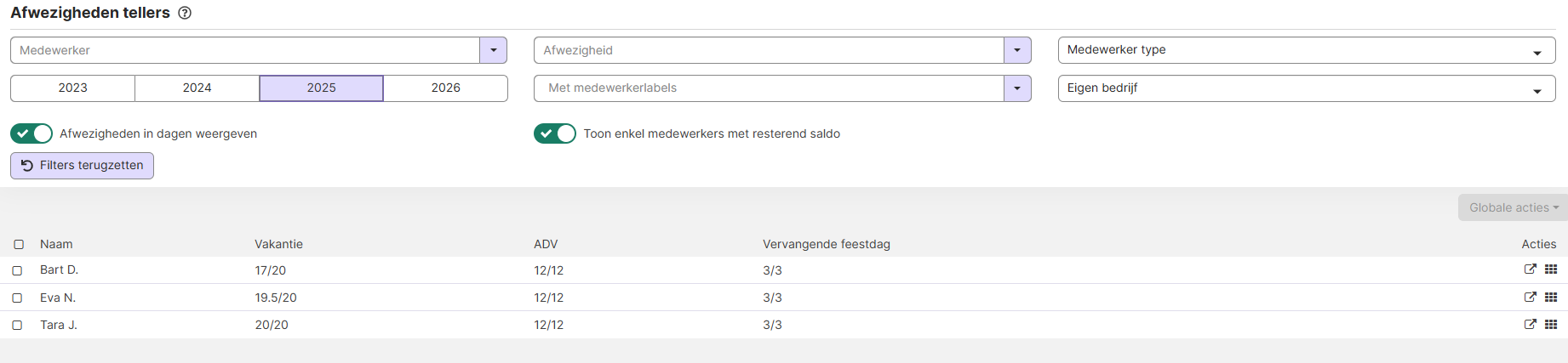The width and height of the screenshot is (1568, 363).
Task: Open the Medewerker type select box
Action: 1306,50
